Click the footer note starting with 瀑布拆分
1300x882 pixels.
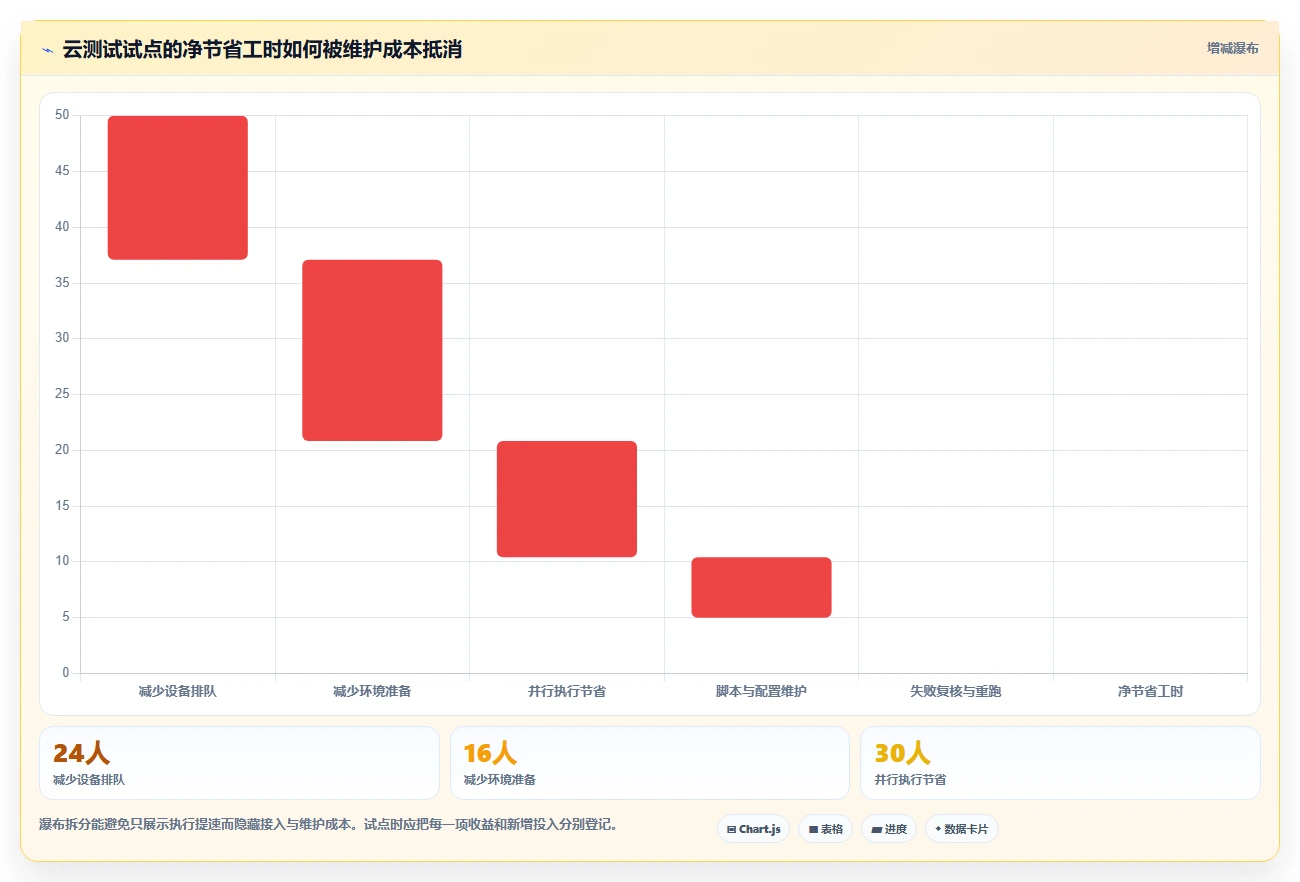point(329,825)
